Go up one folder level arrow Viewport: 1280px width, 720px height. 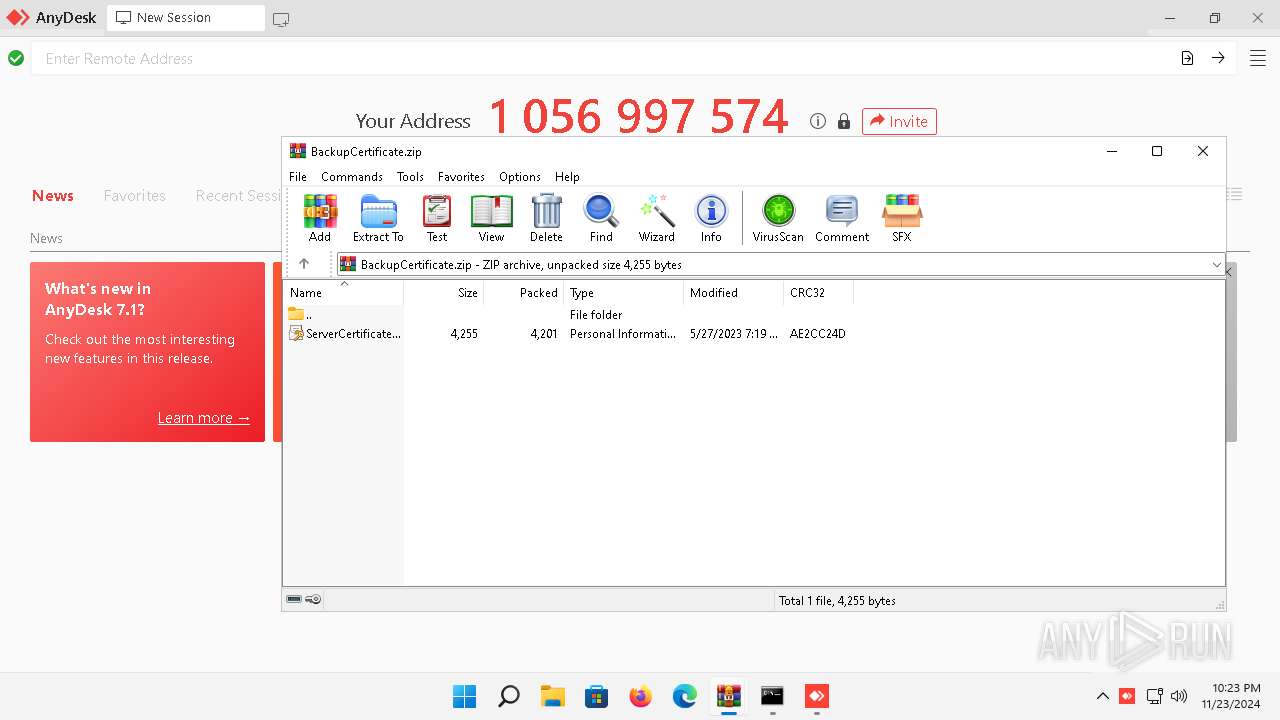click(x=304, y=264)
